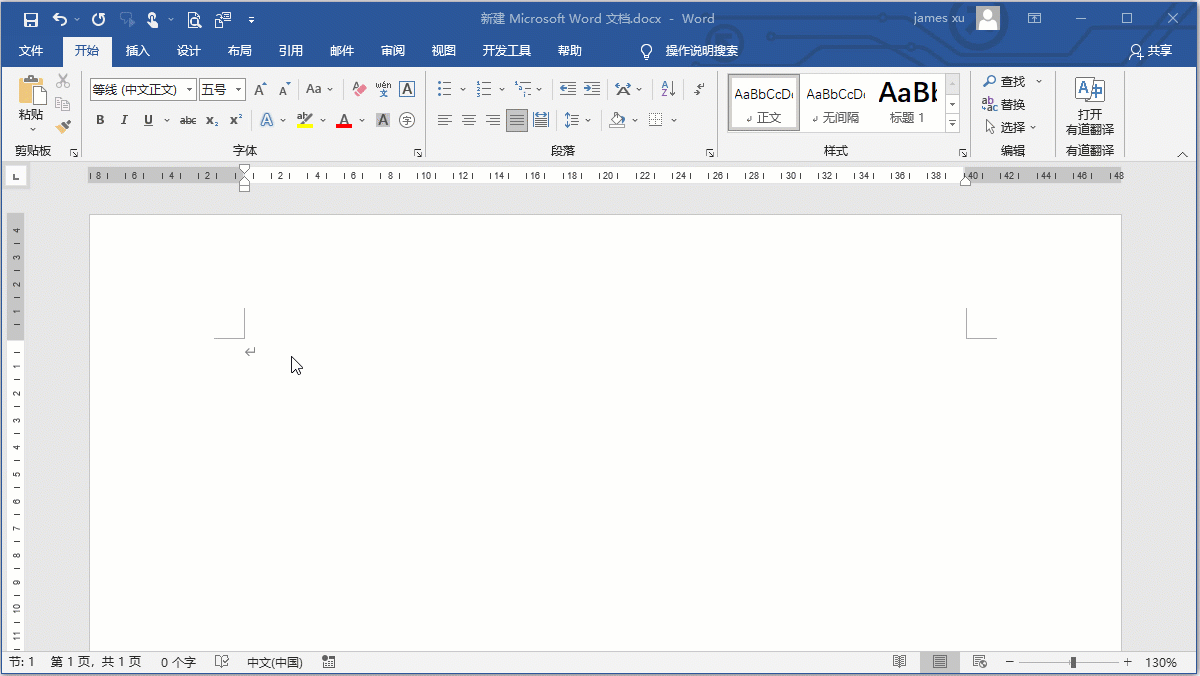This screenshot has height=676, width=1200.
Task: Click the A-Z sort icon
Action: click(x=668, y=88)
